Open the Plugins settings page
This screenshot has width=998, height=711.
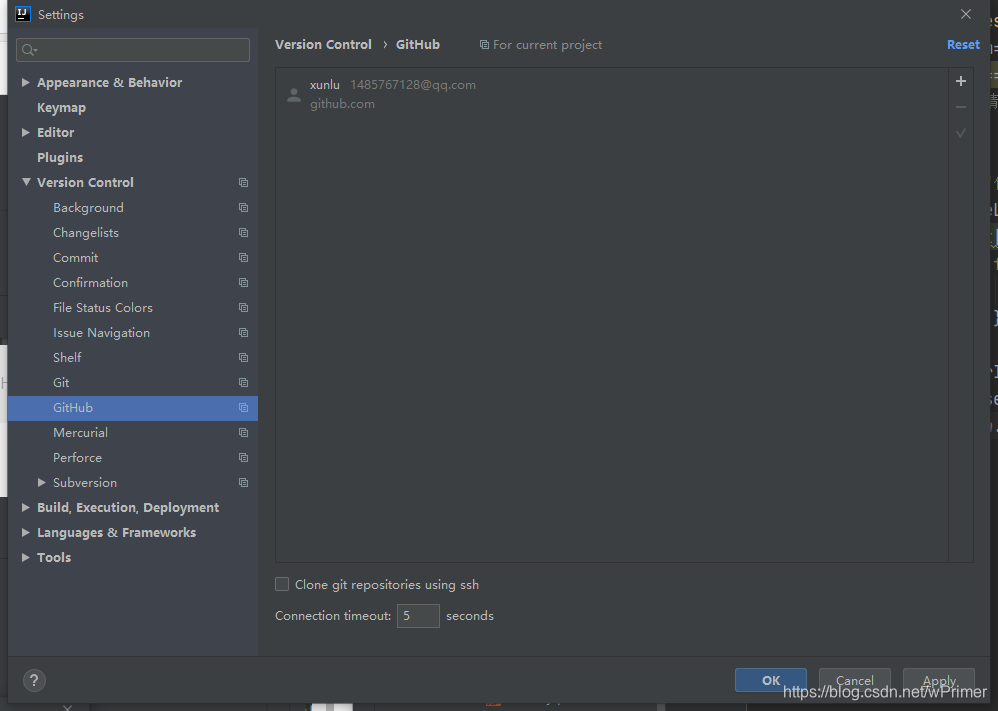coord(60,158)
